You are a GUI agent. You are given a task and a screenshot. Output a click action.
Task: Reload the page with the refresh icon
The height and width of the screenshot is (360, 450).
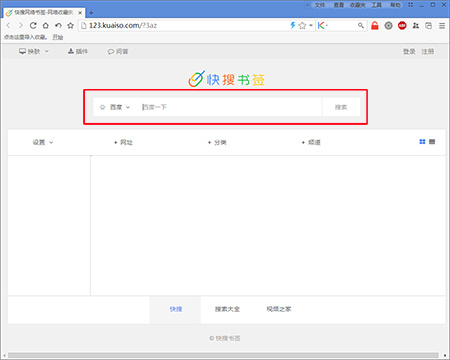pos(33,25)
